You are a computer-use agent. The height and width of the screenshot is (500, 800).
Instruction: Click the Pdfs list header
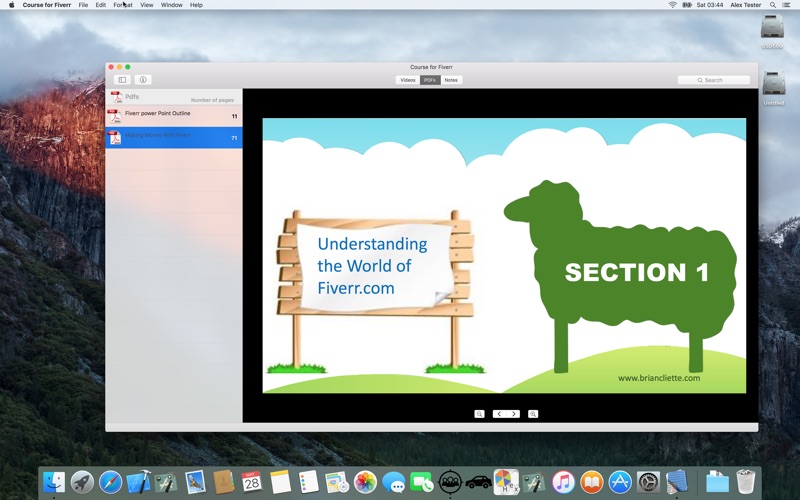click(132, 96)
